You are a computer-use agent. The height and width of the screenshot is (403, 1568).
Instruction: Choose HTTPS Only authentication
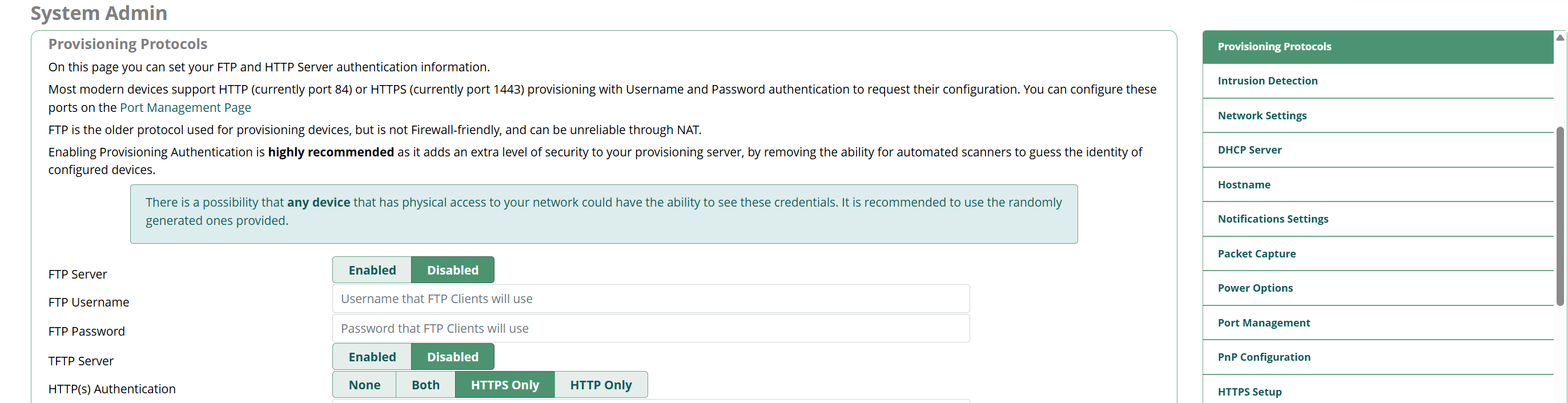(x=505, y=385)
